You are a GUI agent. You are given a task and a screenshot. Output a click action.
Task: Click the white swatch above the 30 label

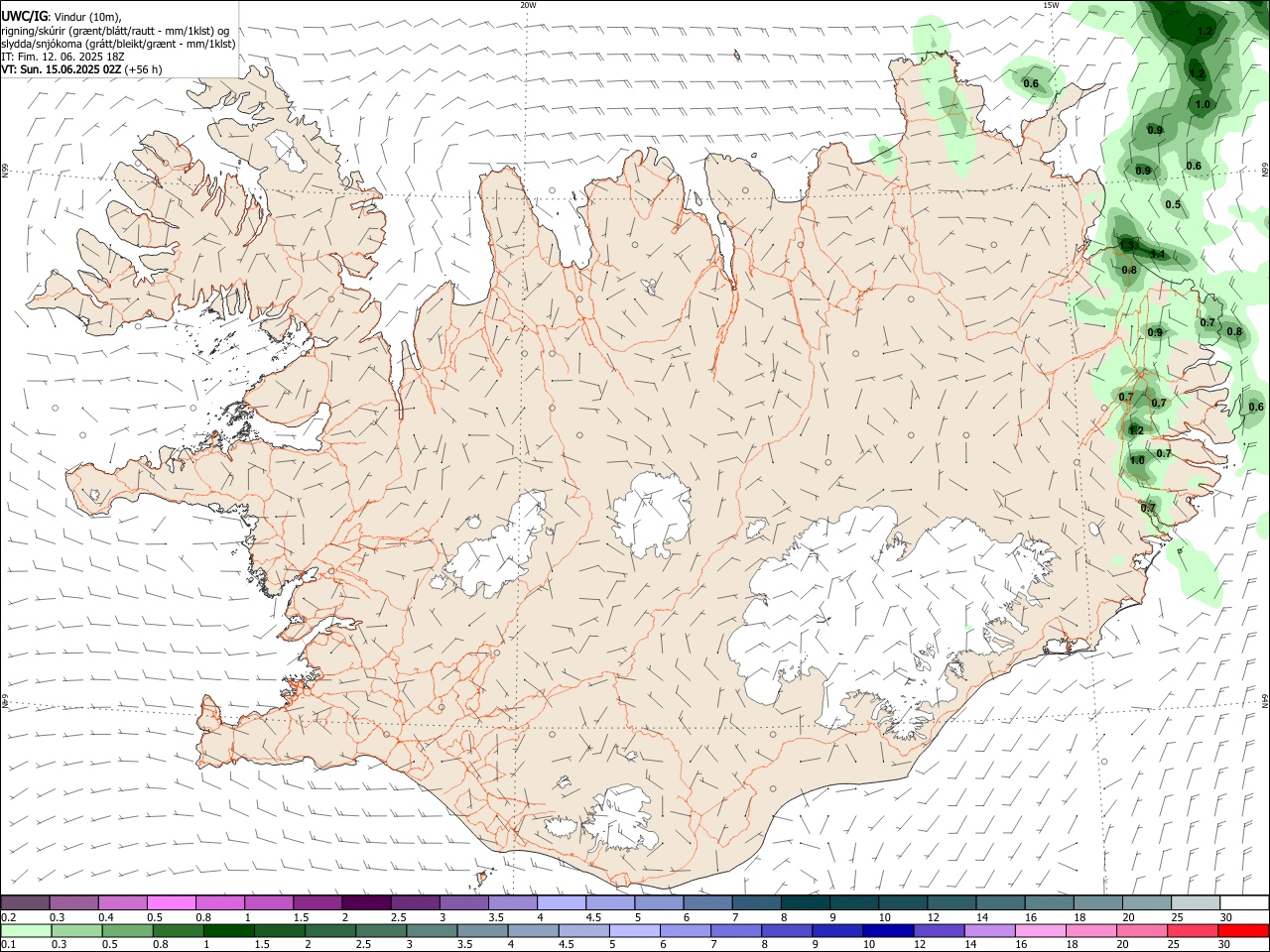tap(1244, 902)
